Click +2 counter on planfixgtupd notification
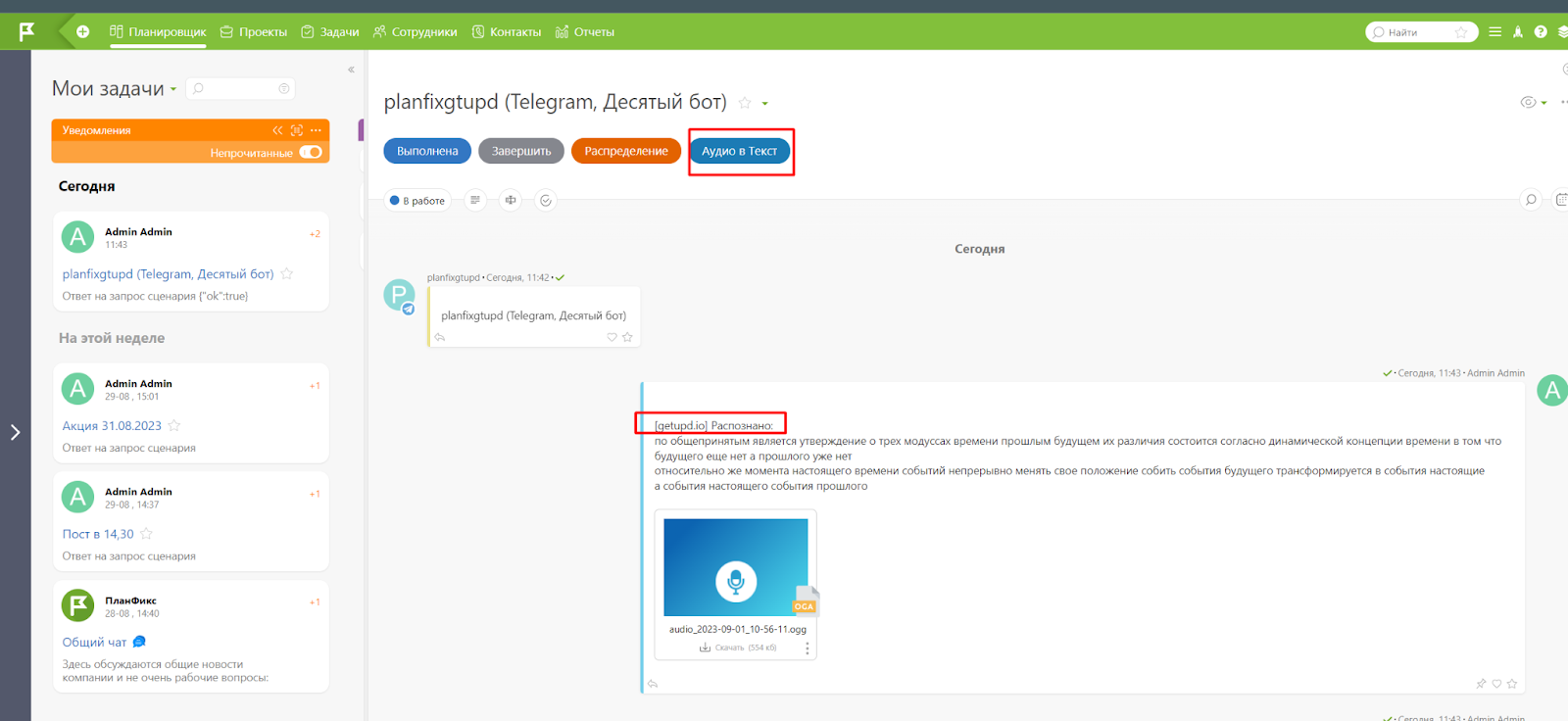Image resolution: width=1568 pixels, height=721 pixels. pyautogui.click(x=315, y=234)
